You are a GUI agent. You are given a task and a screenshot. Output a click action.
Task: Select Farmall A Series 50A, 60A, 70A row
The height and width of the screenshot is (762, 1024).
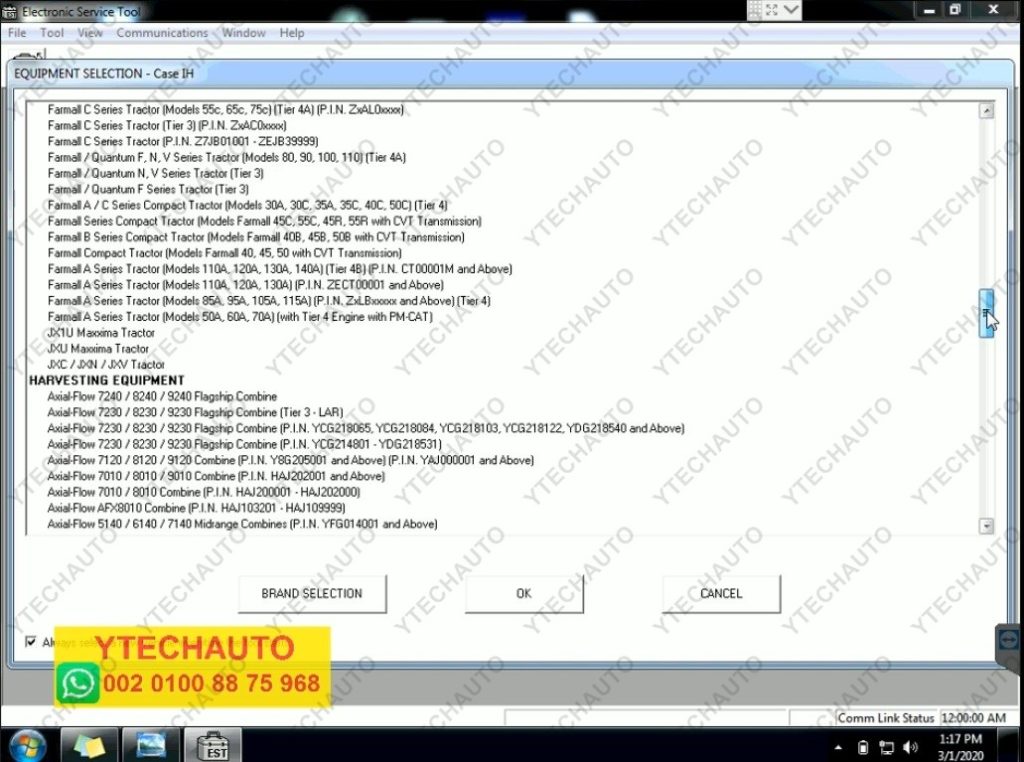pyautogui.click(x=240, y=317)
